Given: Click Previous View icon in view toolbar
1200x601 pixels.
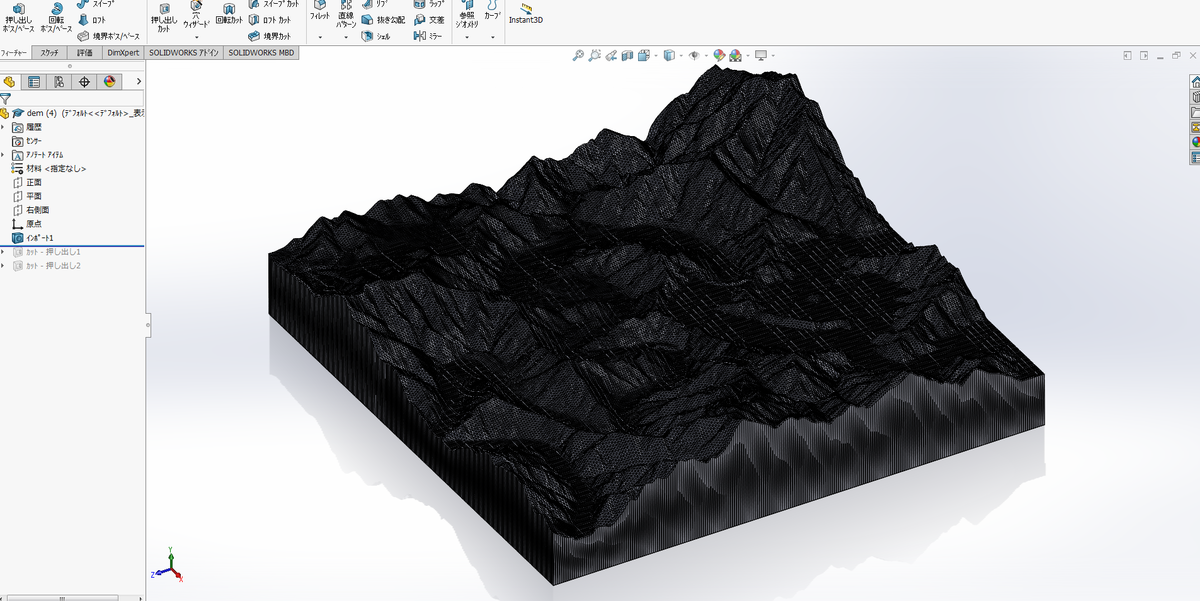Looking at the screenshot, I should 611,56.
